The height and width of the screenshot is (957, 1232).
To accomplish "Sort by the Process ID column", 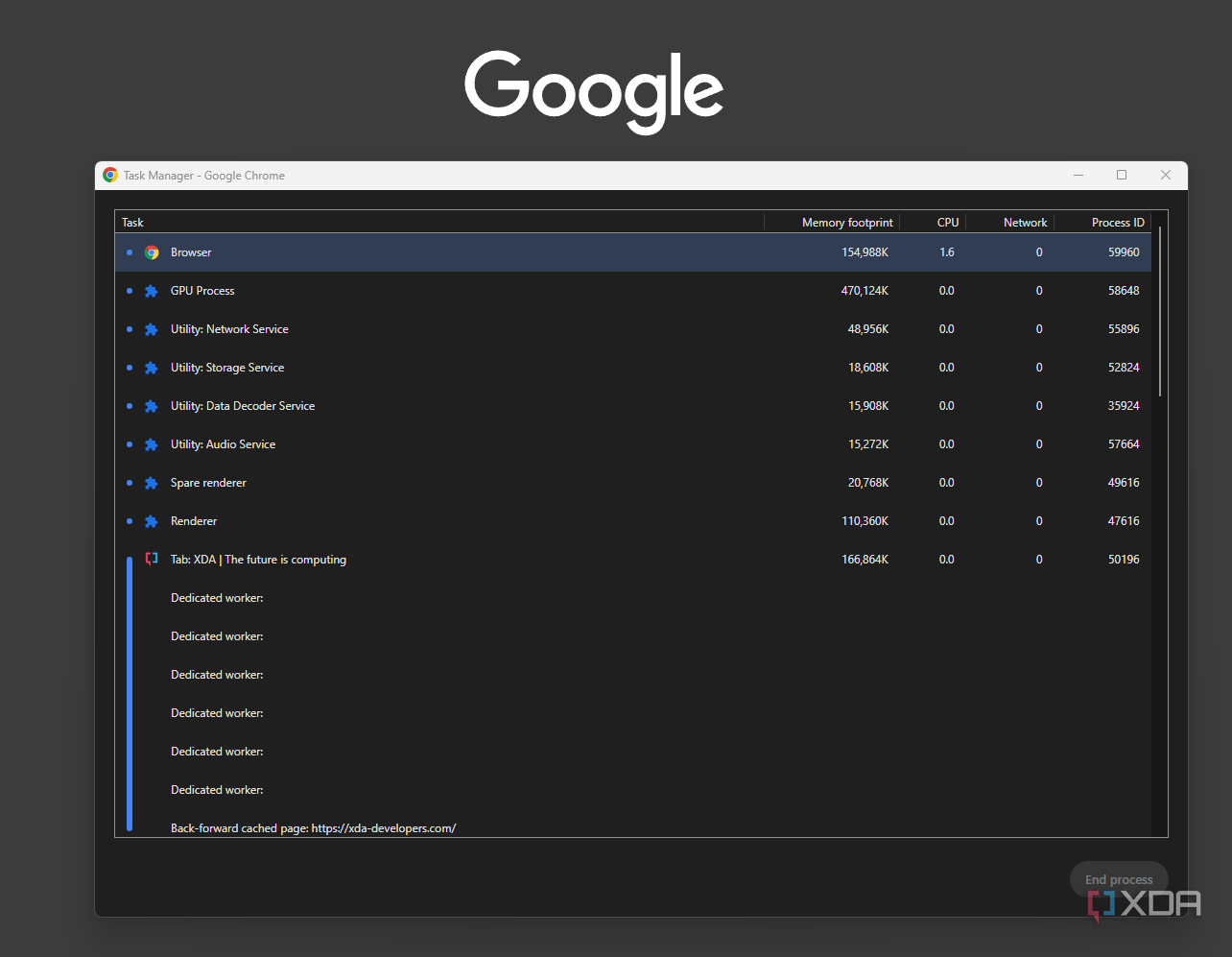I will [1117, 222].
